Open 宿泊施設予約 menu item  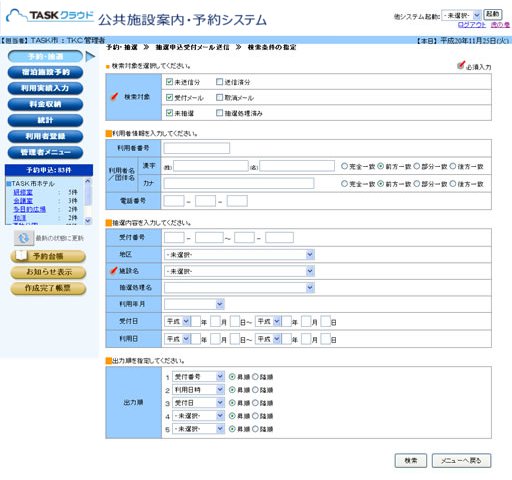coord(45,72)
